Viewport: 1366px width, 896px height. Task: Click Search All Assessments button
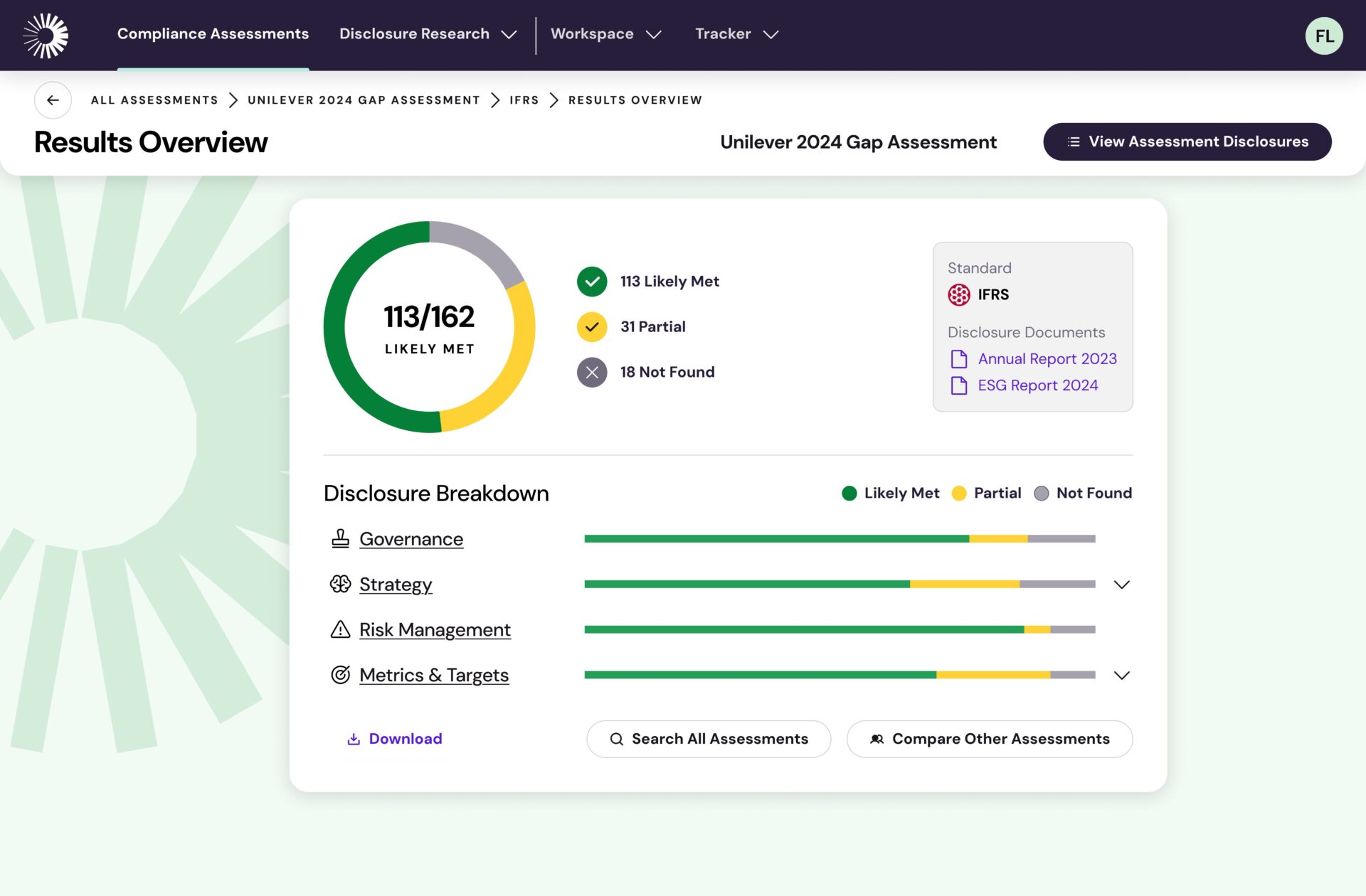(709, 739)
